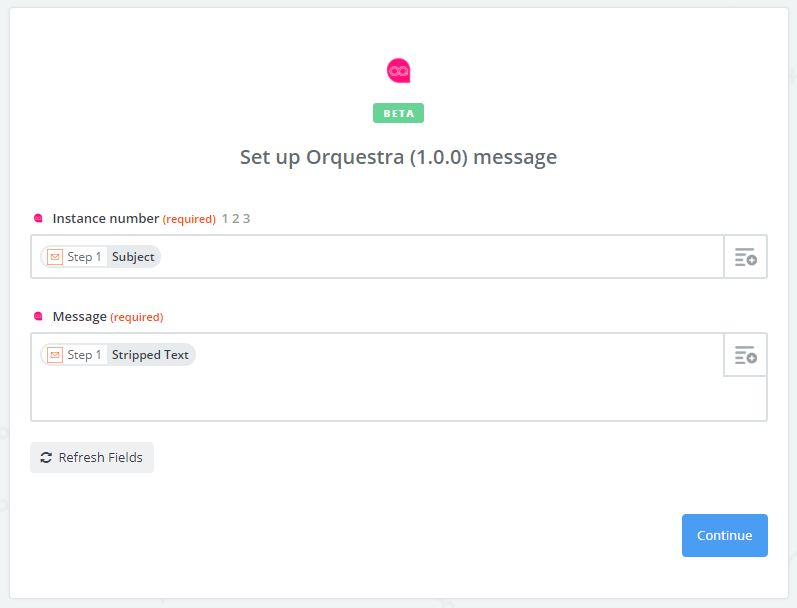Click the pink Orquestra logo at top
The width and height of the screenshot is (797, 608).
click(x=398, y=71)
